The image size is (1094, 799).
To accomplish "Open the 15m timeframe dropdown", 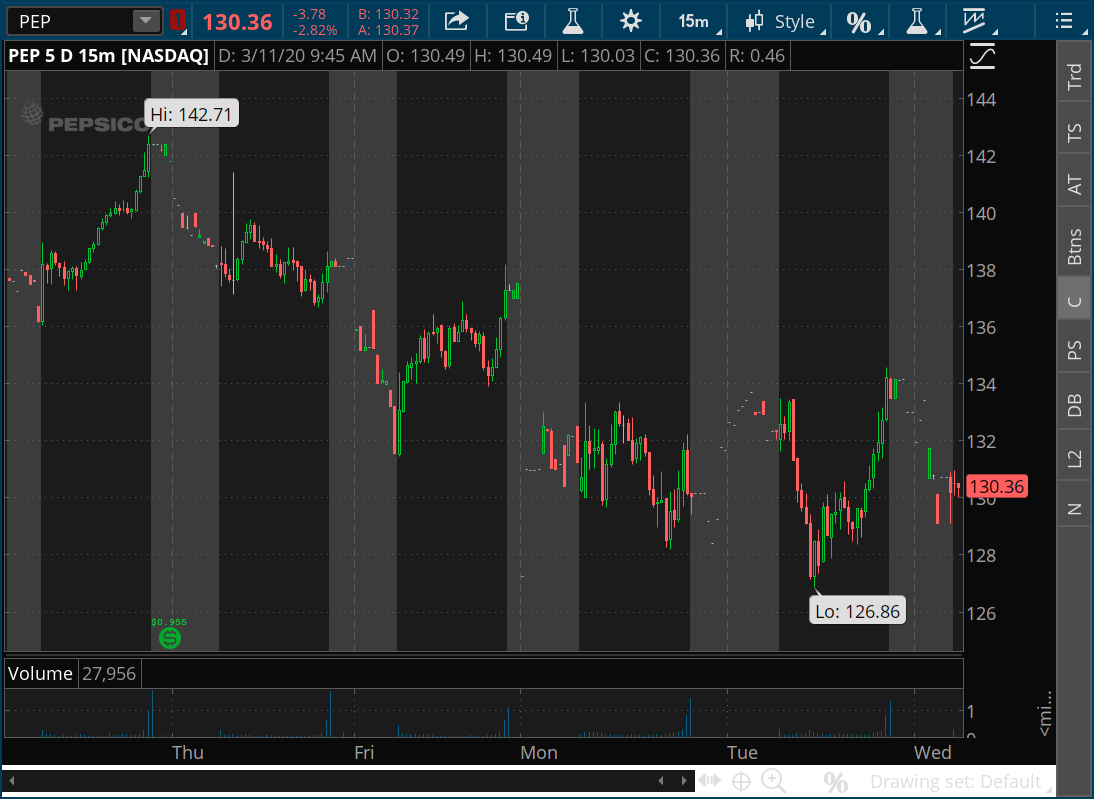I will click(x=697, y=21).
